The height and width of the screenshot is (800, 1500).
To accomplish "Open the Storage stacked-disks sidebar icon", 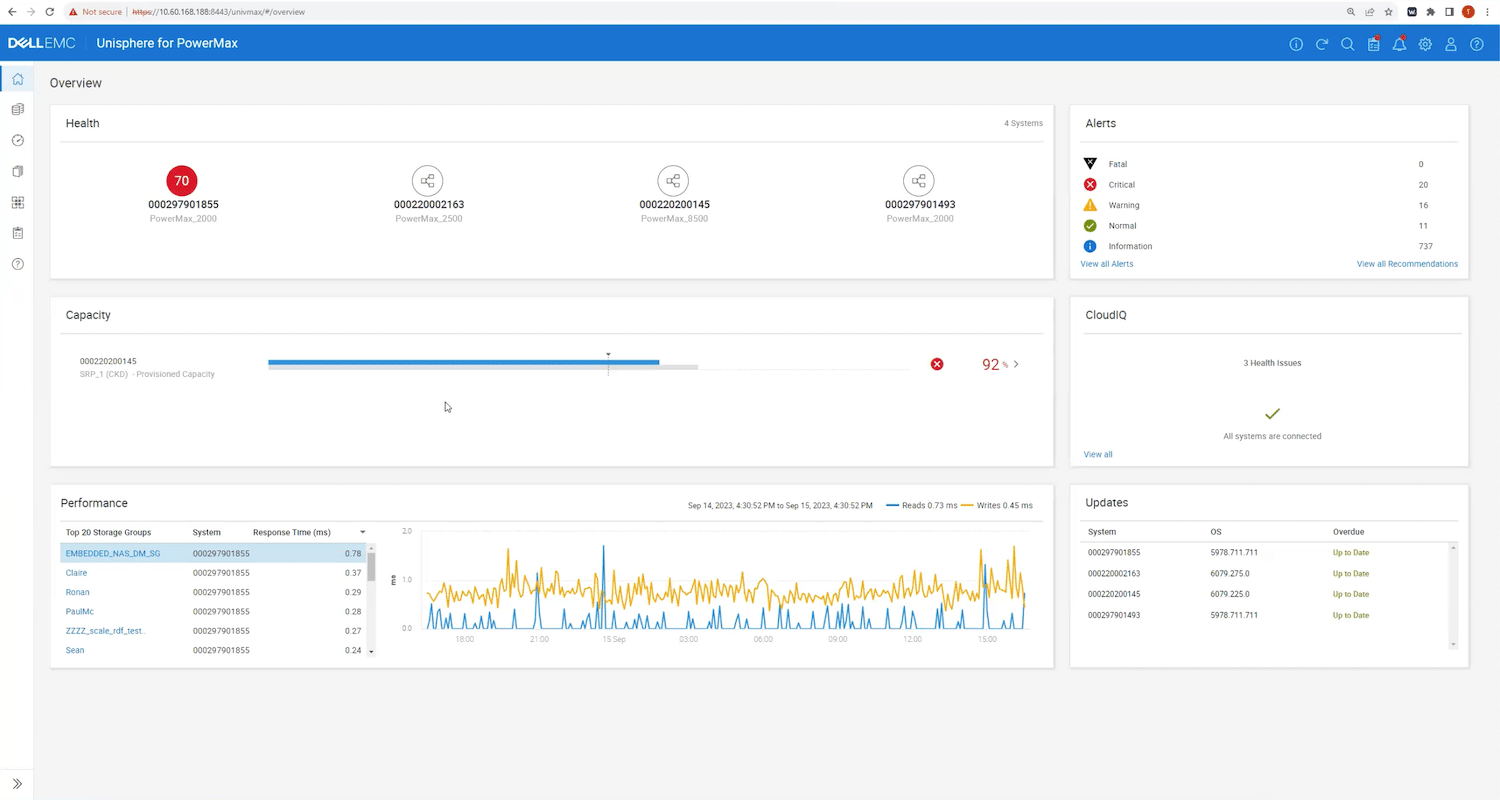I will [17, 109].
